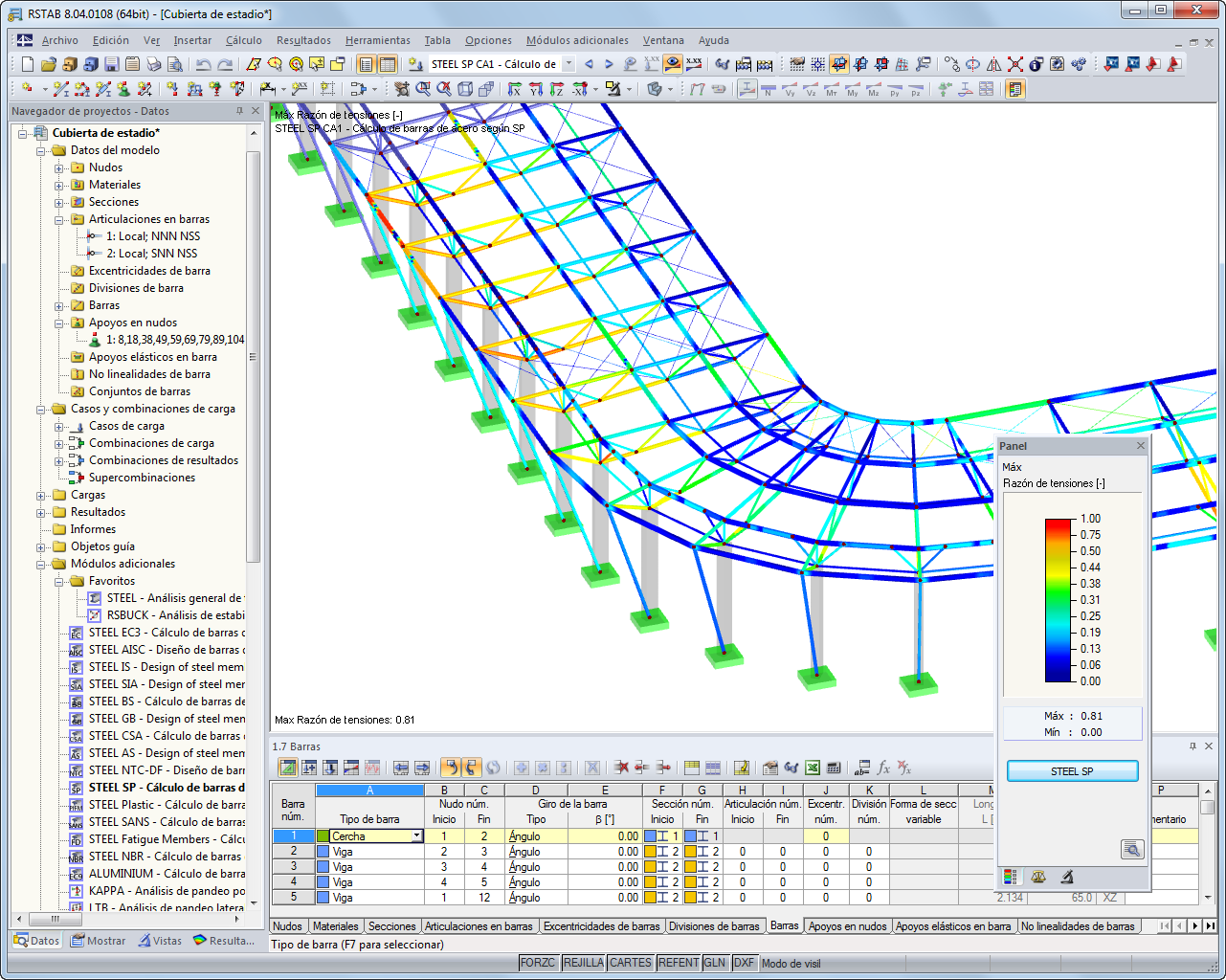The image size is (1226, 980).
Task: Click the row 2 Viga blue color swatch
Action: pos(323,852)
